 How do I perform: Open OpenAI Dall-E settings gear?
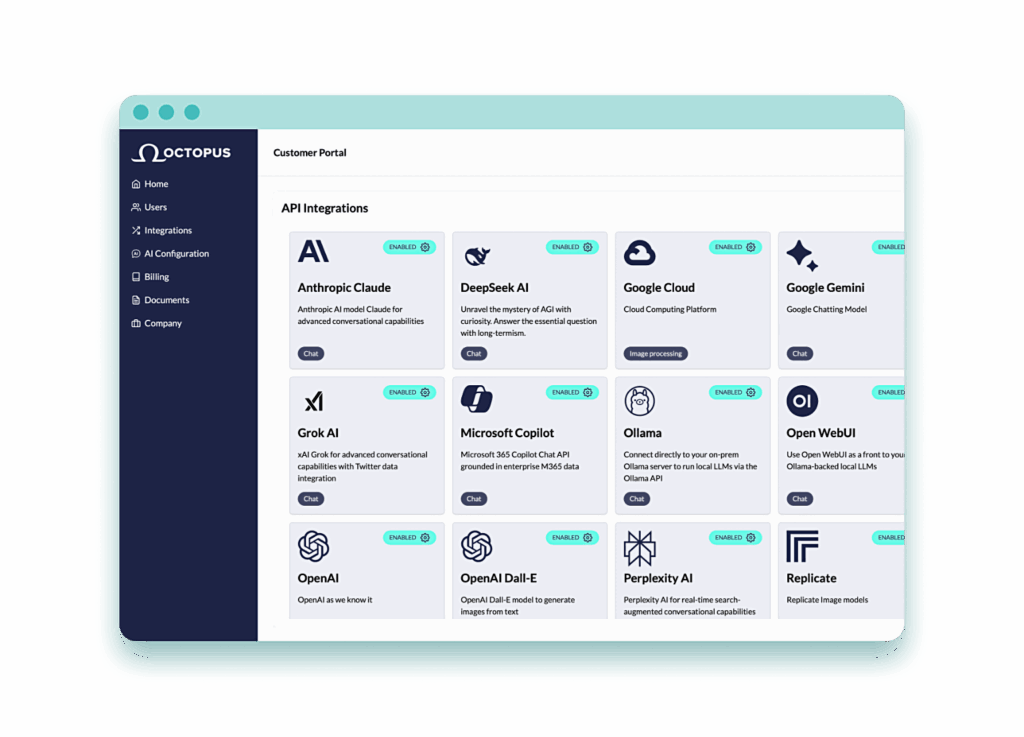[588, 538]
